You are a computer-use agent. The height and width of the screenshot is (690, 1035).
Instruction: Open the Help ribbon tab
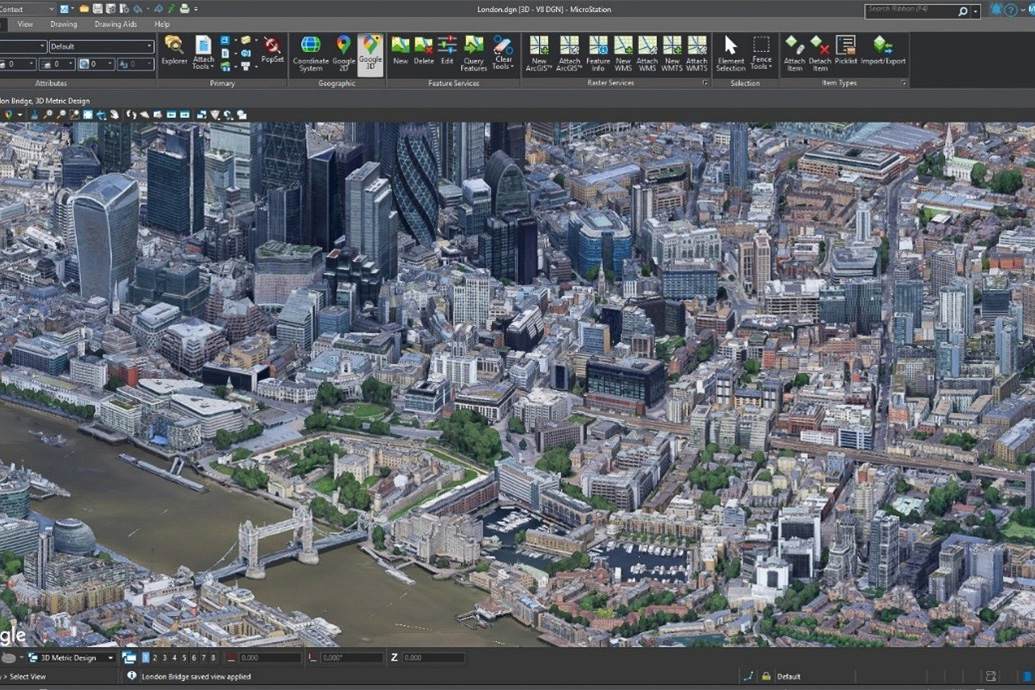click(x=162, y=24)
